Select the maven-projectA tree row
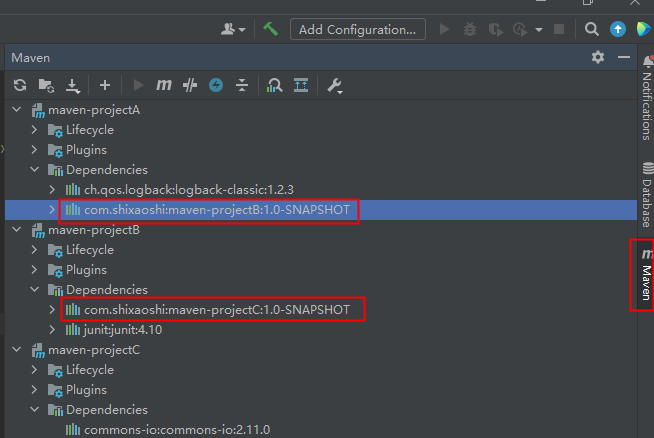The height and width of the screenshot is (438, 654). pyautogui.click(x=321, y=110)
